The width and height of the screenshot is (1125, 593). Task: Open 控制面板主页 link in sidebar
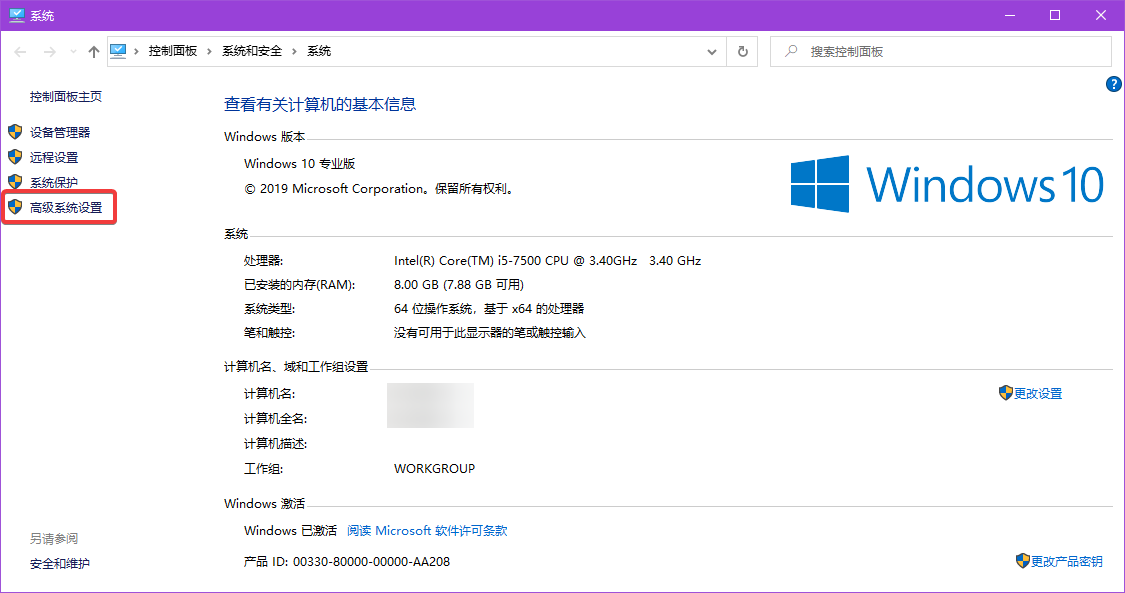point(66,97)
